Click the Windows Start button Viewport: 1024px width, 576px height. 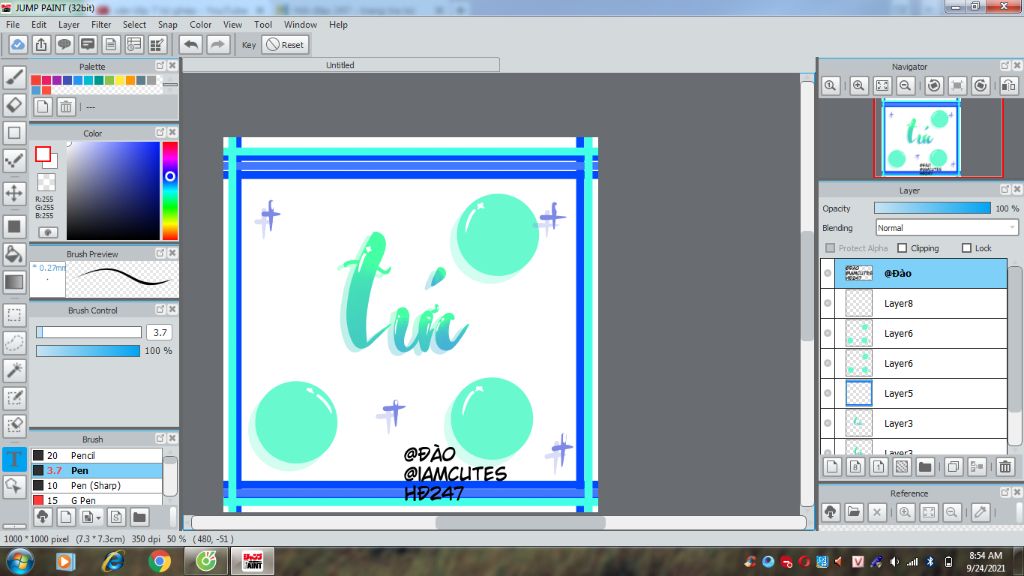[x=20, y=561]
